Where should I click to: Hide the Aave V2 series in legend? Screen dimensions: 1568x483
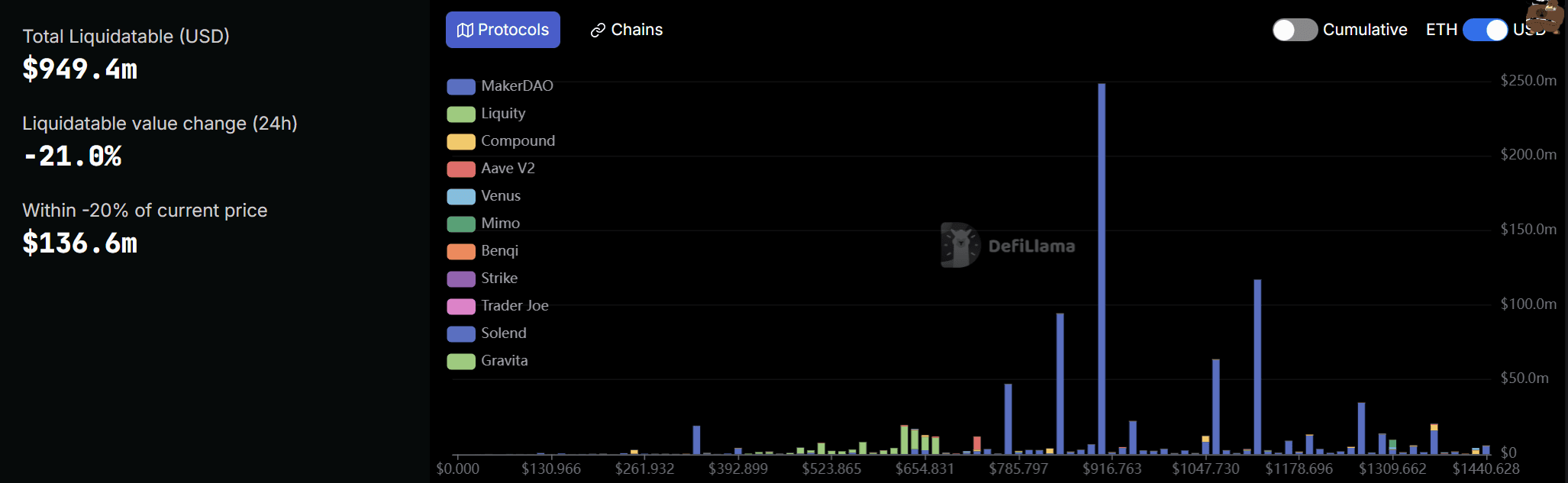[x=491, y=169]
